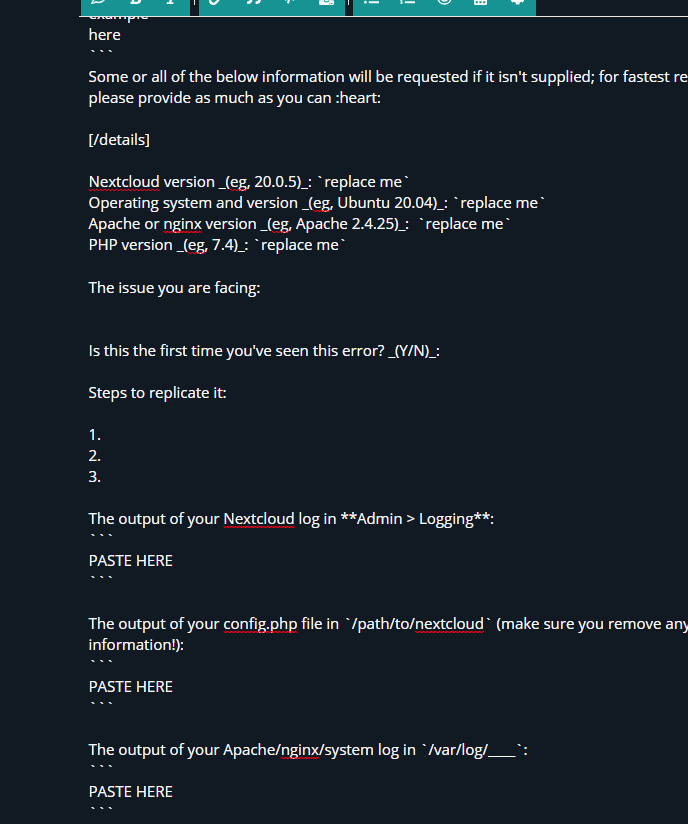Click the quote speech bubble toolbar icon
Image resolution: width=688 pixels, height=824 pixels.
[99, 2]
